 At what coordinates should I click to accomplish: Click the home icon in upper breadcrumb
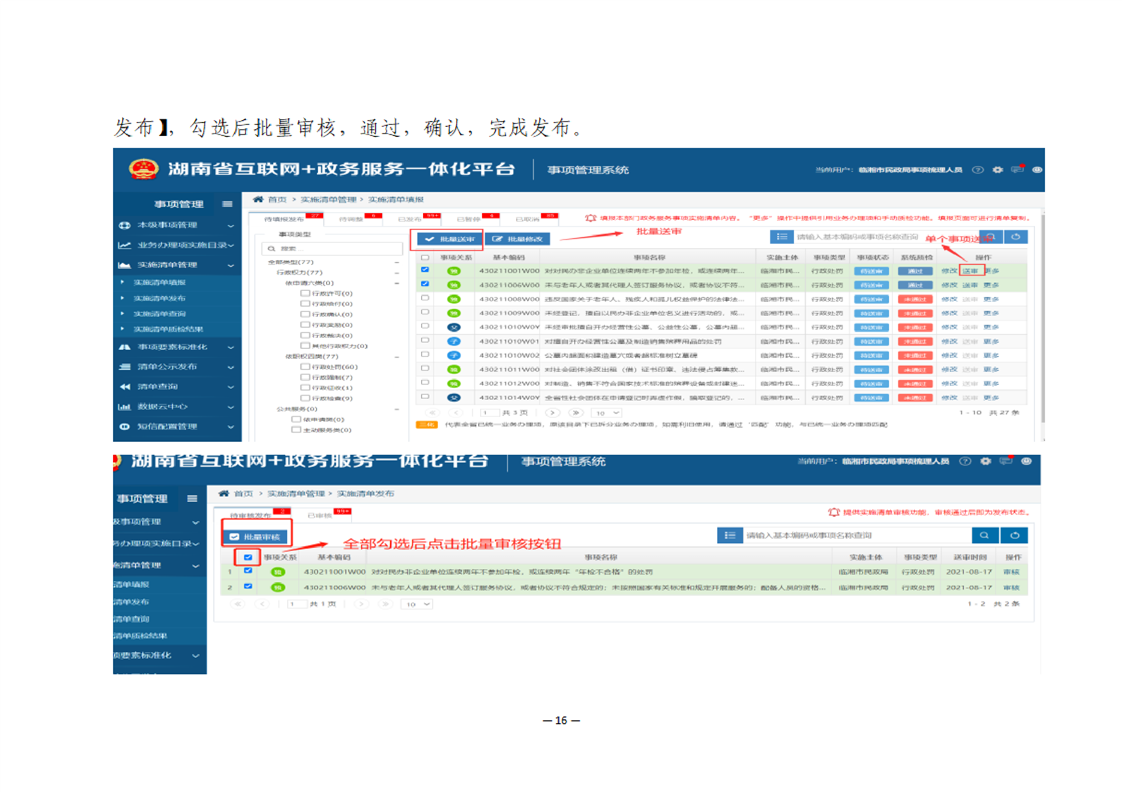point(258,200)
